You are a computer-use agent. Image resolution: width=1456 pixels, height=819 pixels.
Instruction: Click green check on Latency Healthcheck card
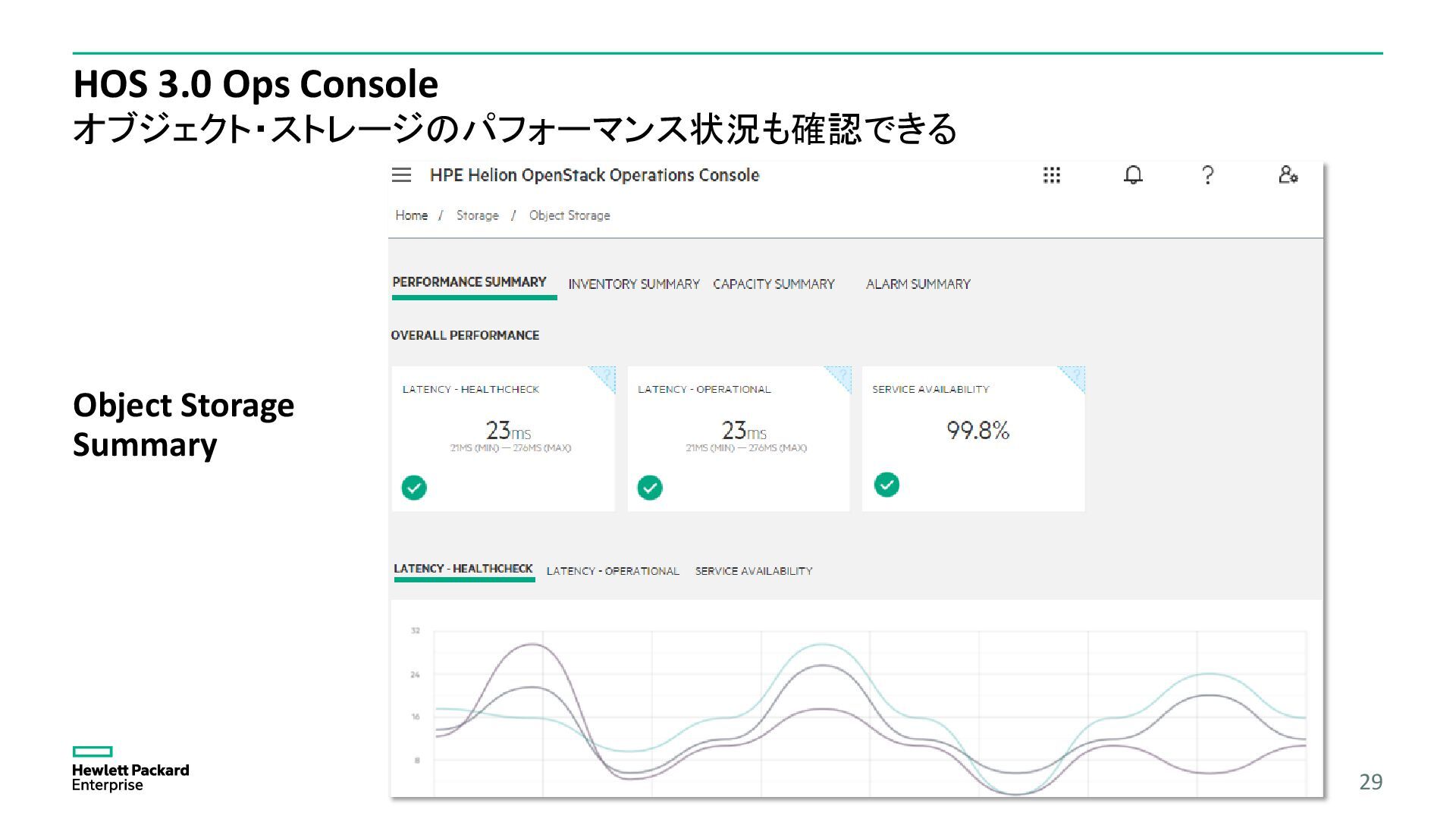point(414,488)
